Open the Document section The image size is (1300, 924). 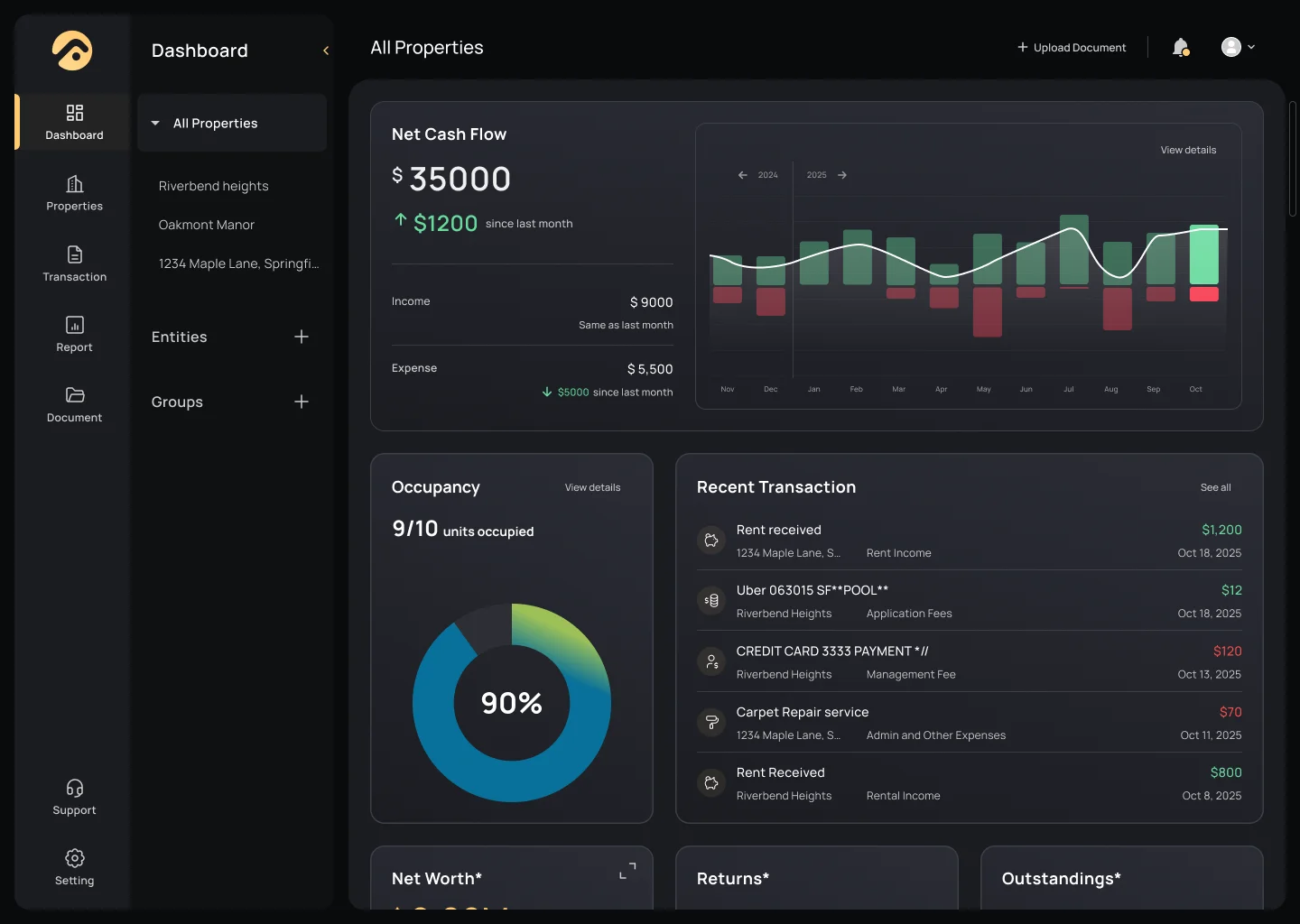(x=74, y=403)
